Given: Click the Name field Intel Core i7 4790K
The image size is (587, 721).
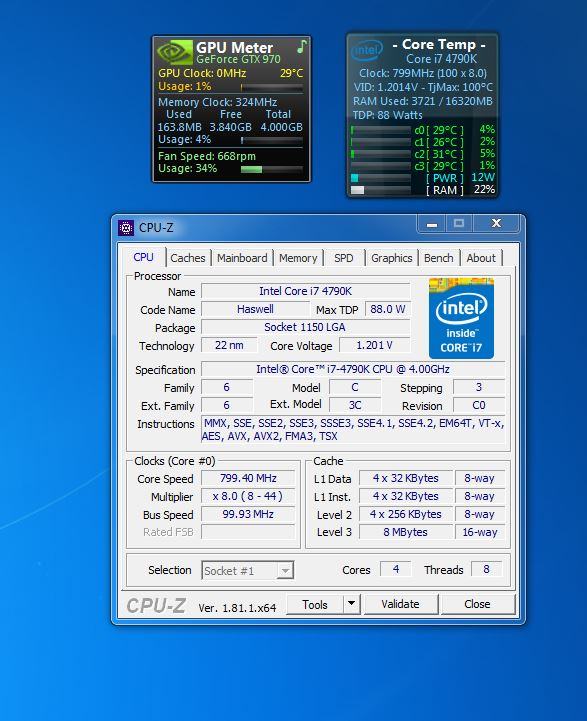Looking at the screenshot, I should pyautogui.click(x=305, y=291).
